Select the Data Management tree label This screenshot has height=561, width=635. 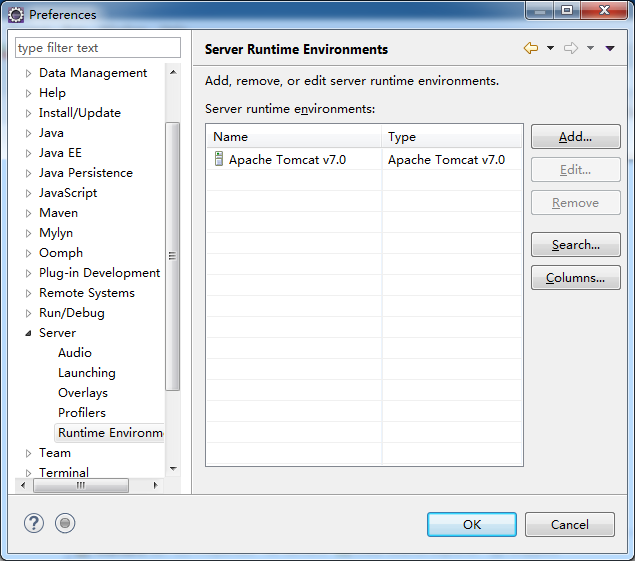point(93,73)
